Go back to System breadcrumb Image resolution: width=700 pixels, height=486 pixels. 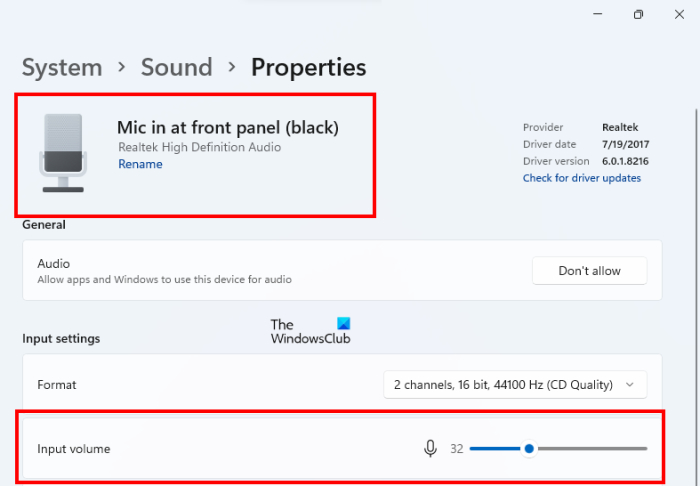62,68
